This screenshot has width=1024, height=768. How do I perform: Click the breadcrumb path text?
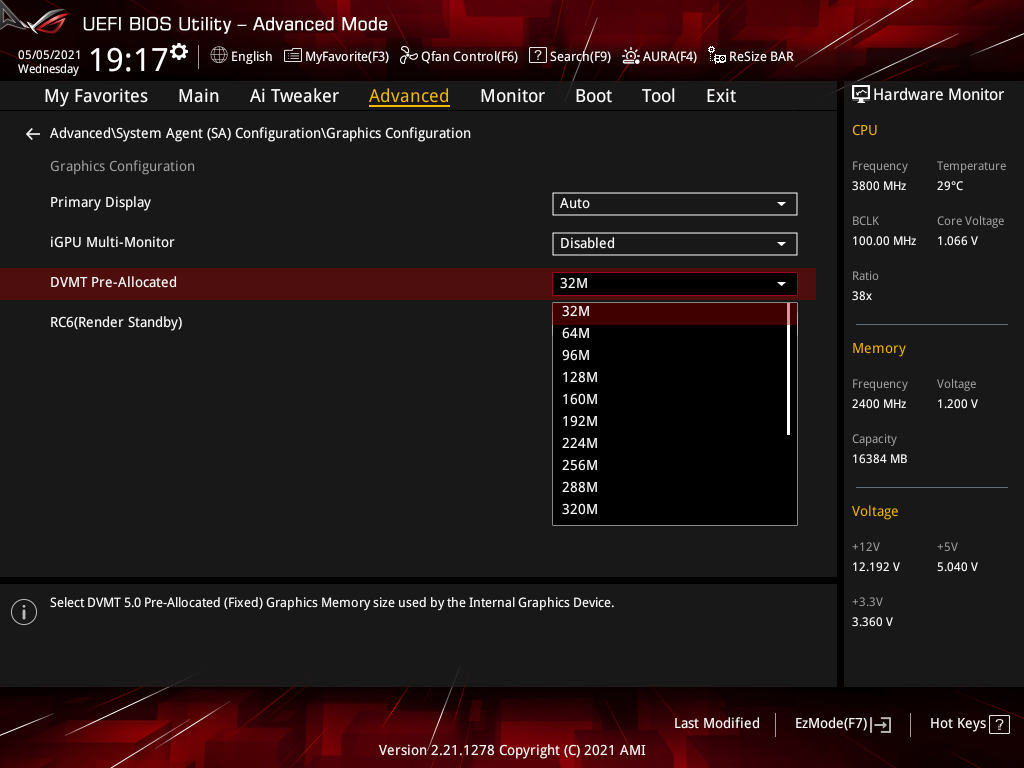260,133
